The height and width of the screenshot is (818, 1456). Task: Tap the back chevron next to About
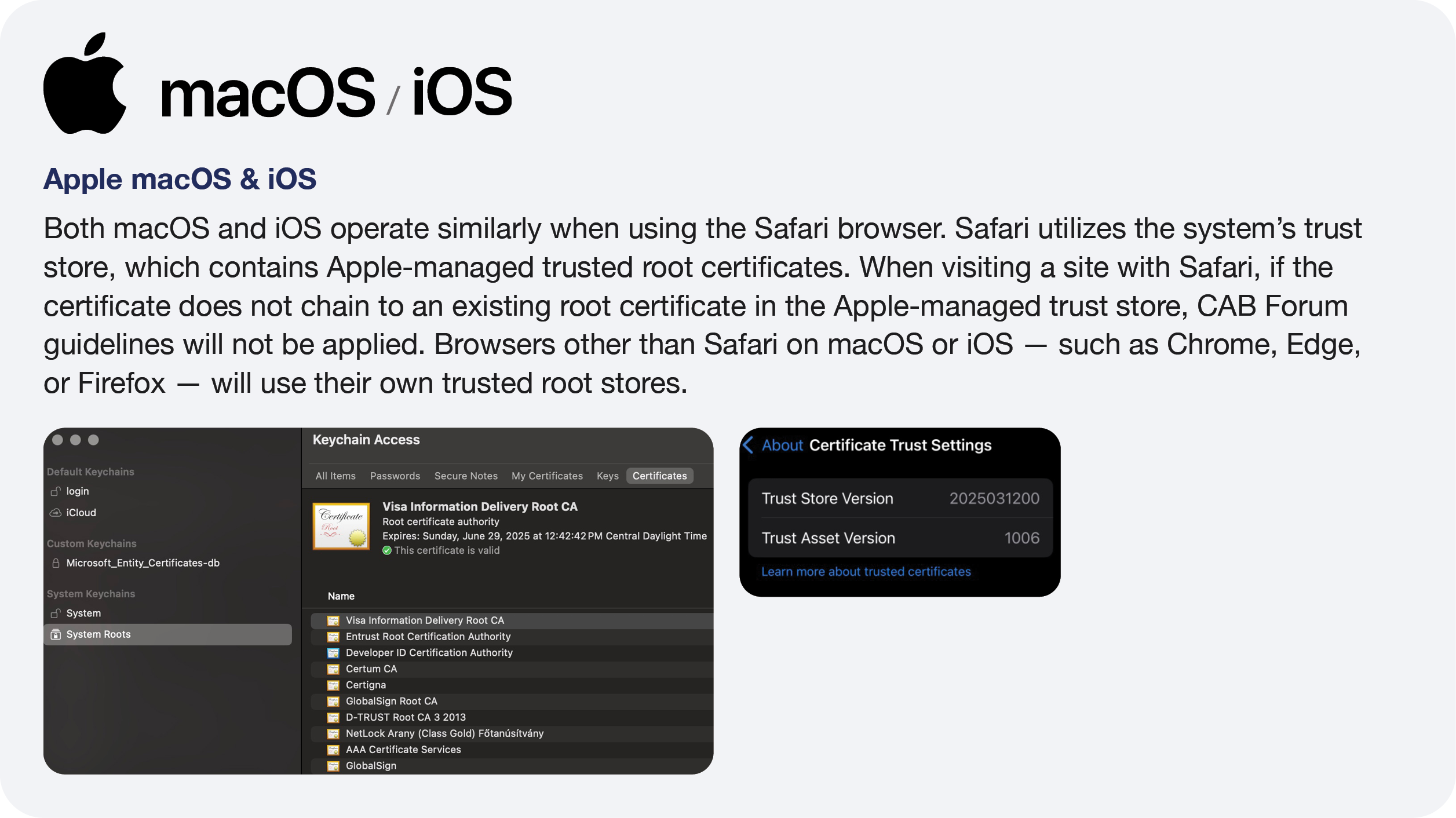point(748,445)
